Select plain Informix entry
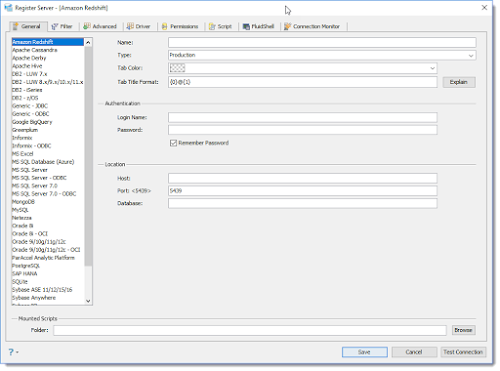This screenshot has height=371, width=500. pos(48,138)
